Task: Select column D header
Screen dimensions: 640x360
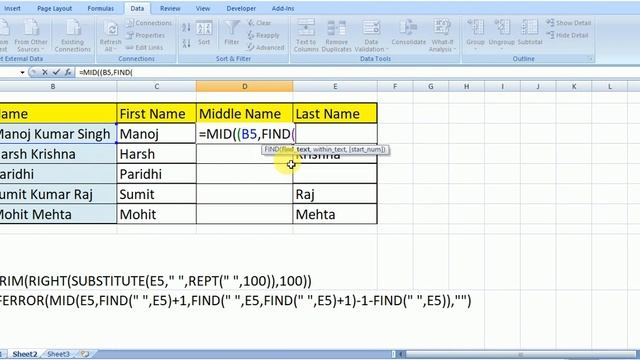Action: (x=244, y=86)
